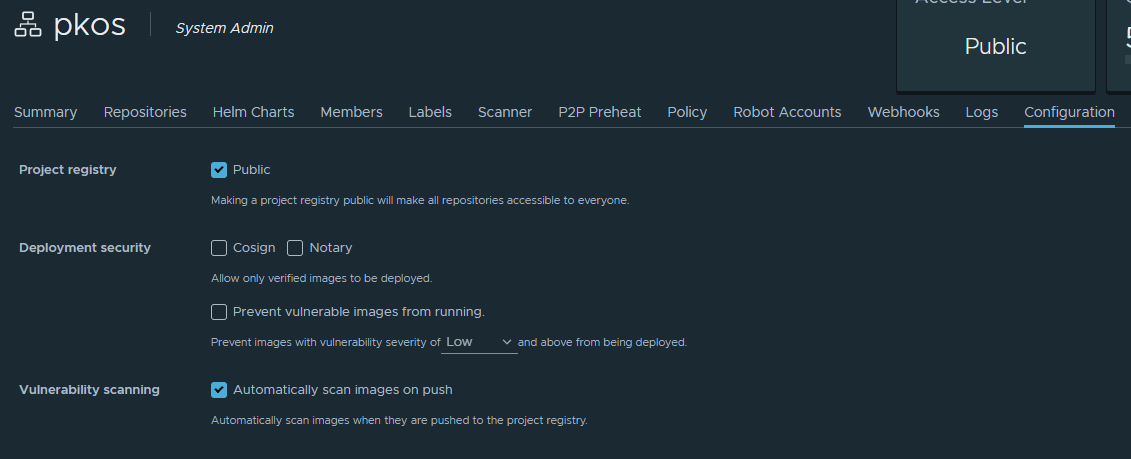Switch to the Scanner tab
The image size is (1131, 459).
[x=505, y=112]
